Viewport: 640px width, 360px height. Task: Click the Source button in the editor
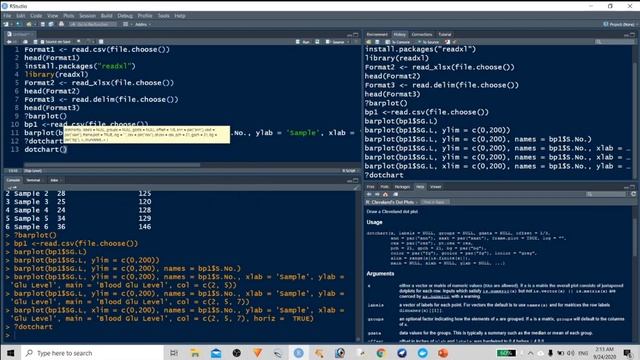coord(335,42)
